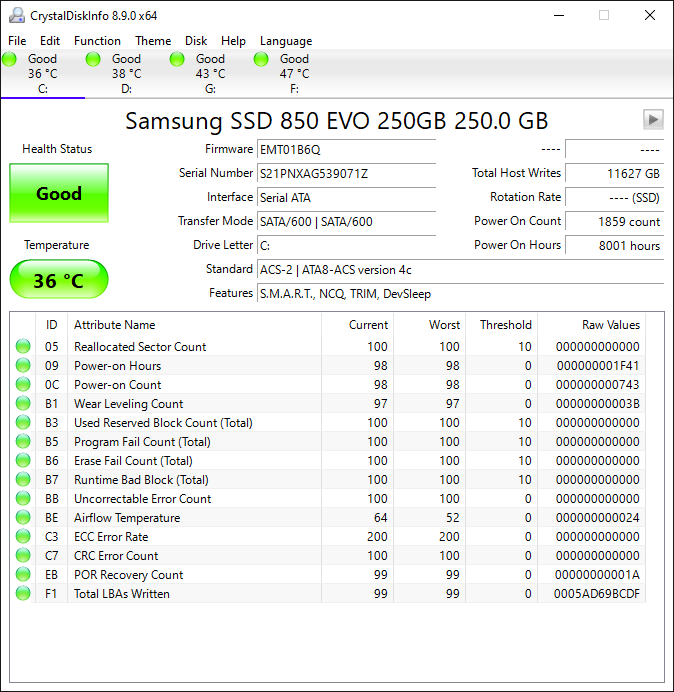Viewport: 674px width, 692px height.
Task: Click green status dot for Power-on Count row
Action: tap(23, 384)
